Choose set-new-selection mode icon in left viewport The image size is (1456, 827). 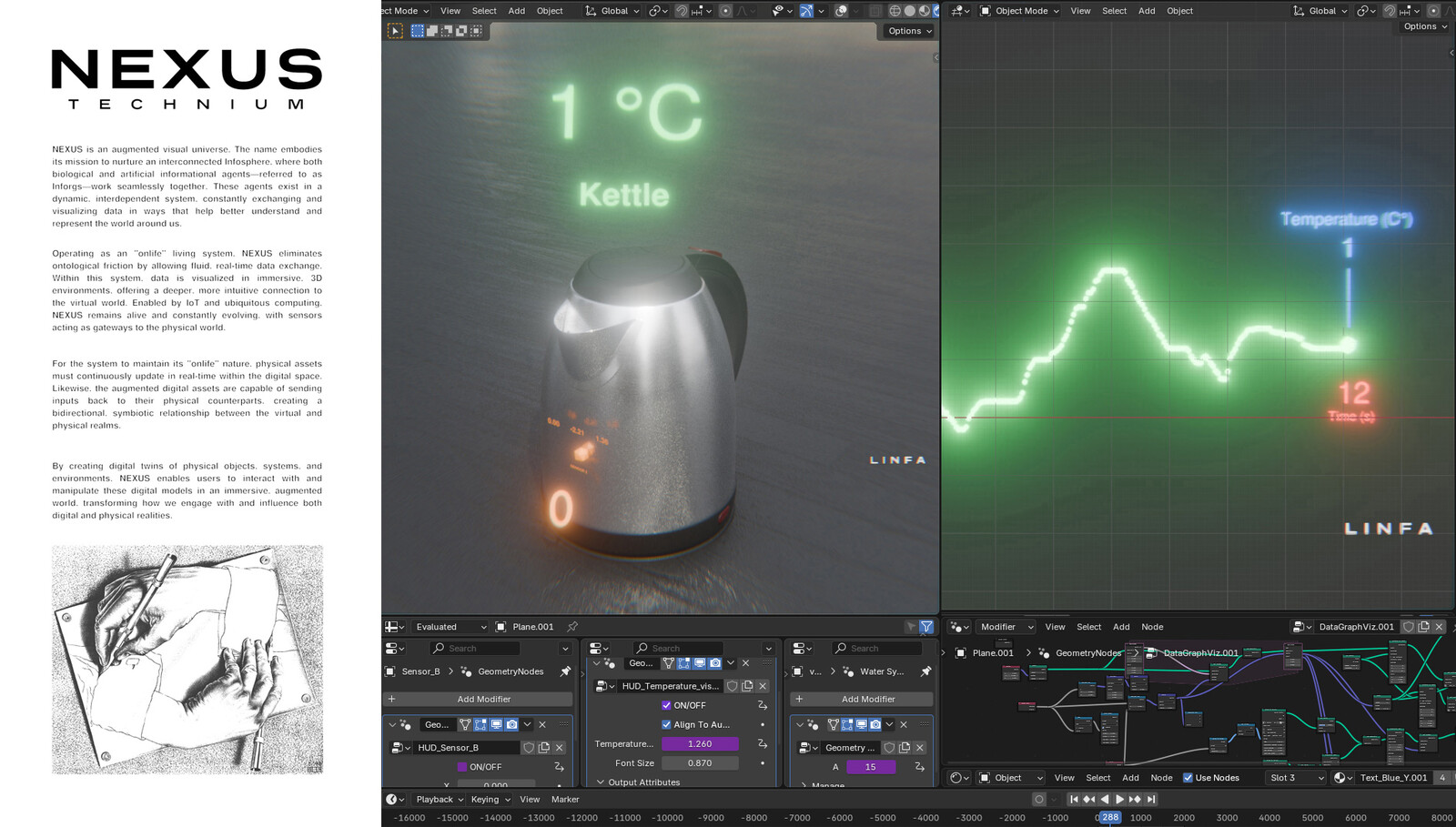[418, 31]
